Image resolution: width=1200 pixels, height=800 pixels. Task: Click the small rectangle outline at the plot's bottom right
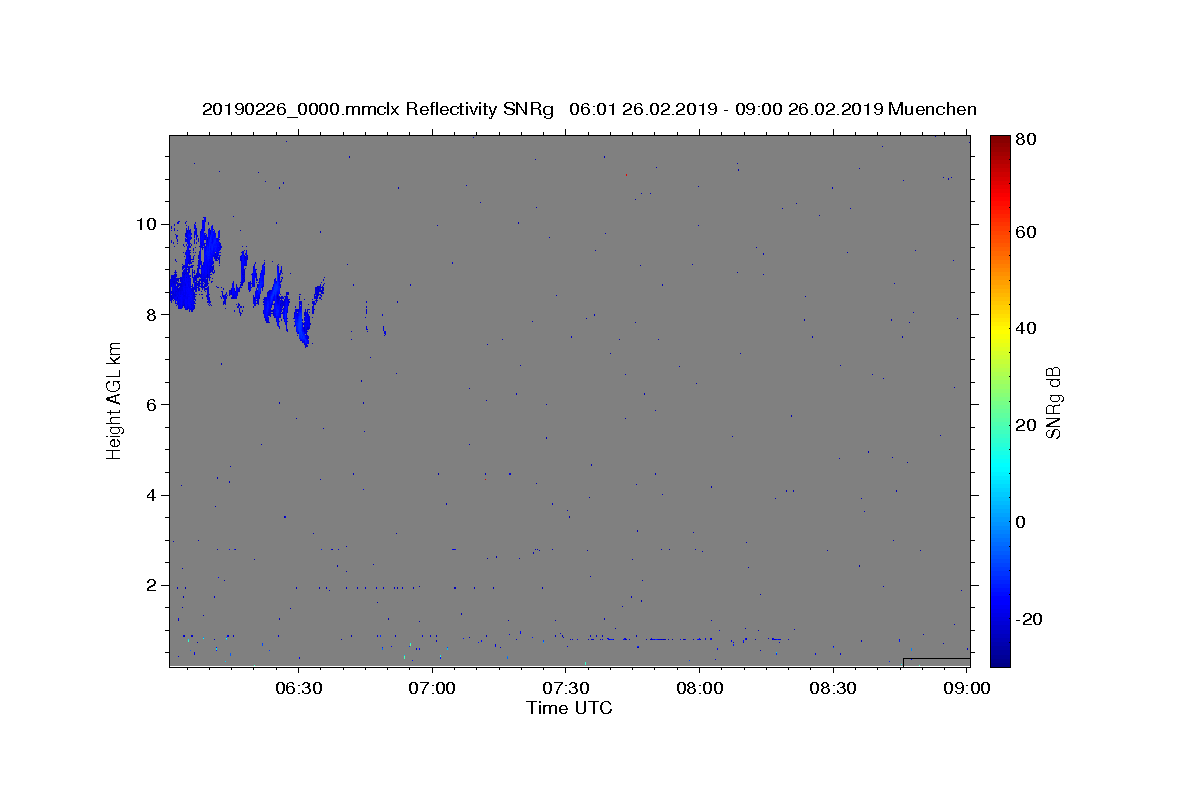[x=936, y=662]
